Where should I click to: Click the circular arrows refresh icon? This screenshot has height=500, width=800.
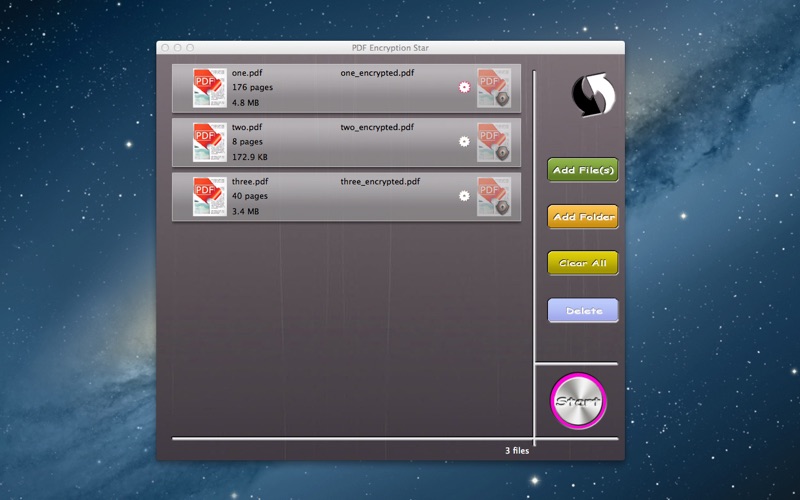pos(592,96)
